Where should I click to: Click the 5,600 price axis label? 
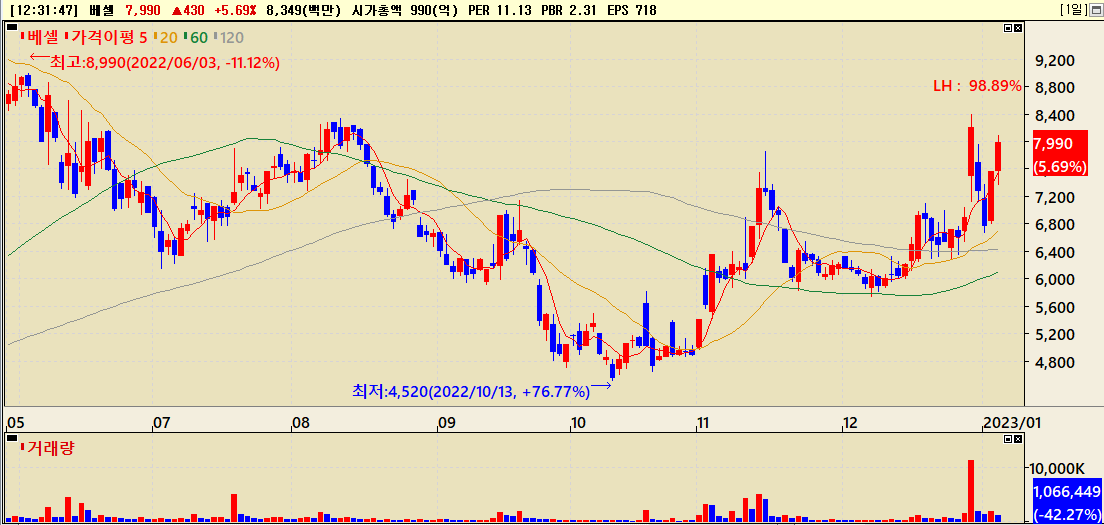pos(1053,308)
